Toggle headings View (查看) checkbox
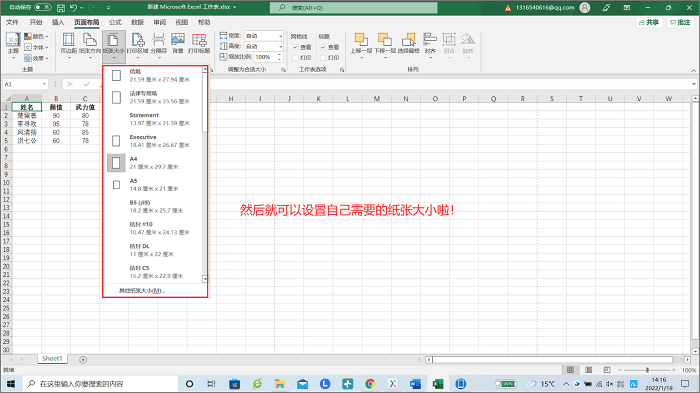Image resolution: width=700 pixels, height=393 pixels. click(323, 47)
